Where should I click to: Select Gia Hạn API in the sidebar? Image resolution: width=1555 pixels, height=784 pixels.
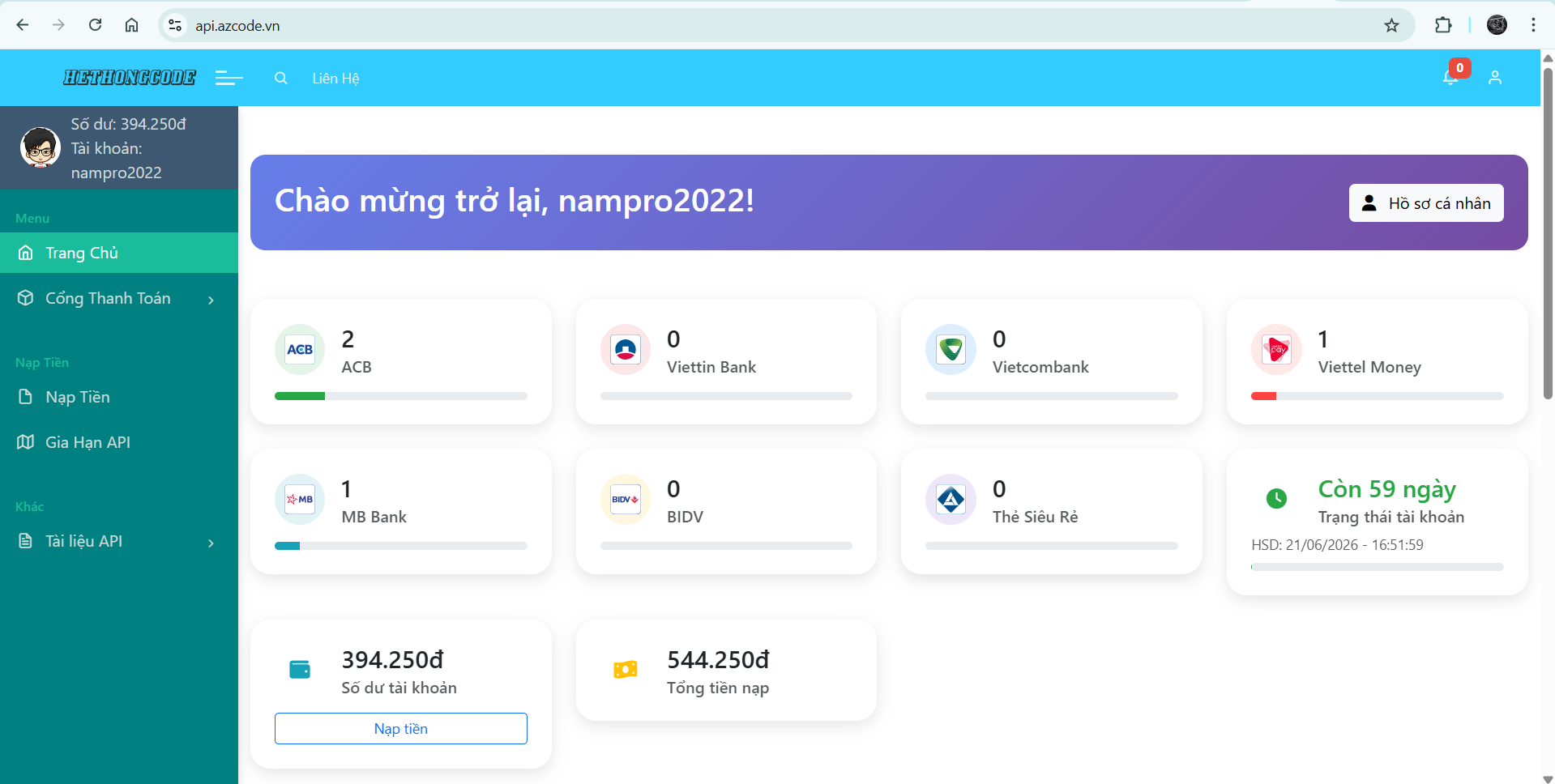tap(87, 442)
